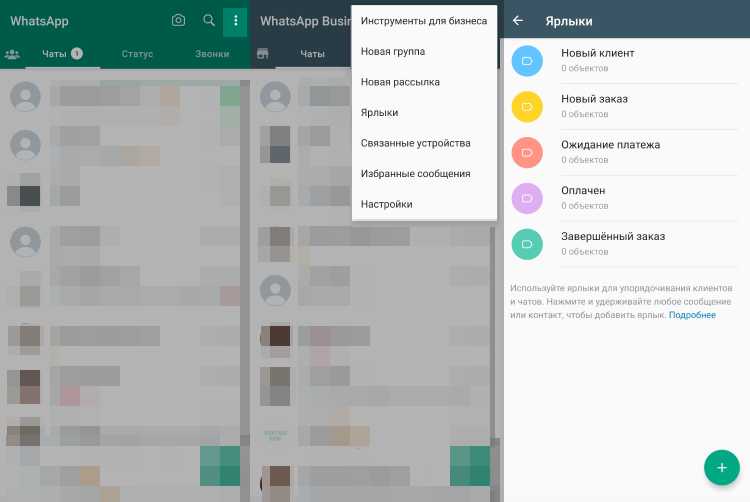Viewport: 750px width, 502px height.
Task: Click the WhatsApp title in green header
Action: [x=39, y=21]
